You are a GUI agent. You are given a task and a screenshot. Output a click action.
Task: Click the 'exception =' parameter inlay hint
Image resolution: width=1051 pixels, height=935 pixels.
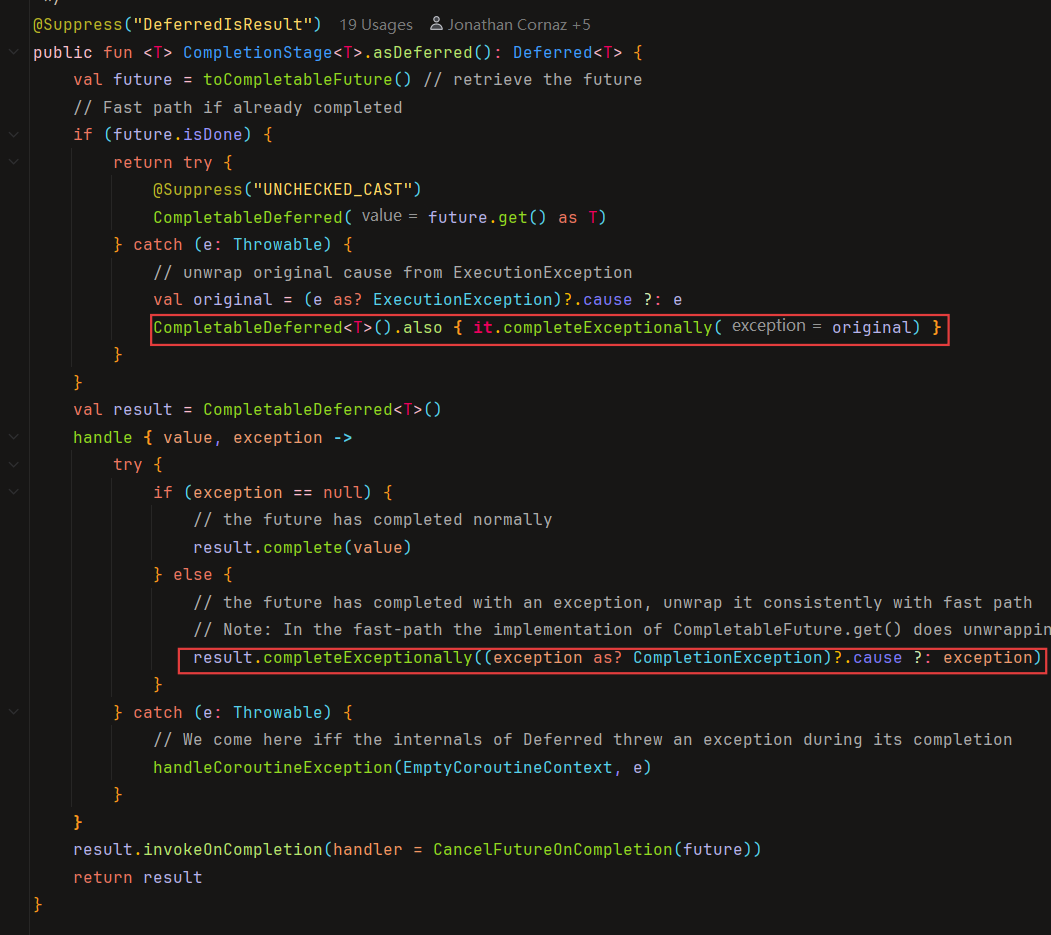click(x=776, y=326)
